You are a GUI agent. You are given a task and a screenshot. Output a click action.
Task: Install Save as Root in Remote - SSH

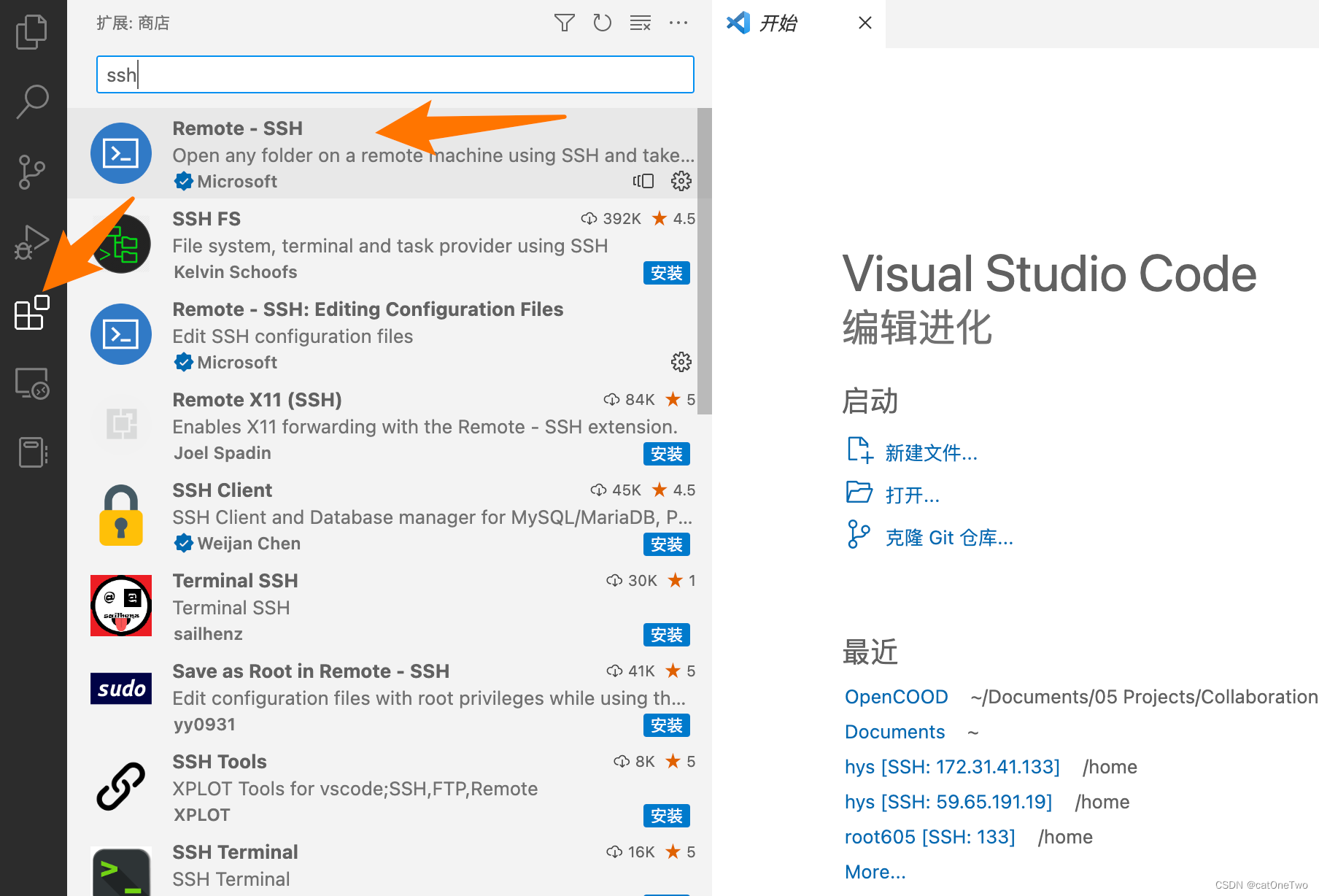pyautogui.click(x=667, y=725)
